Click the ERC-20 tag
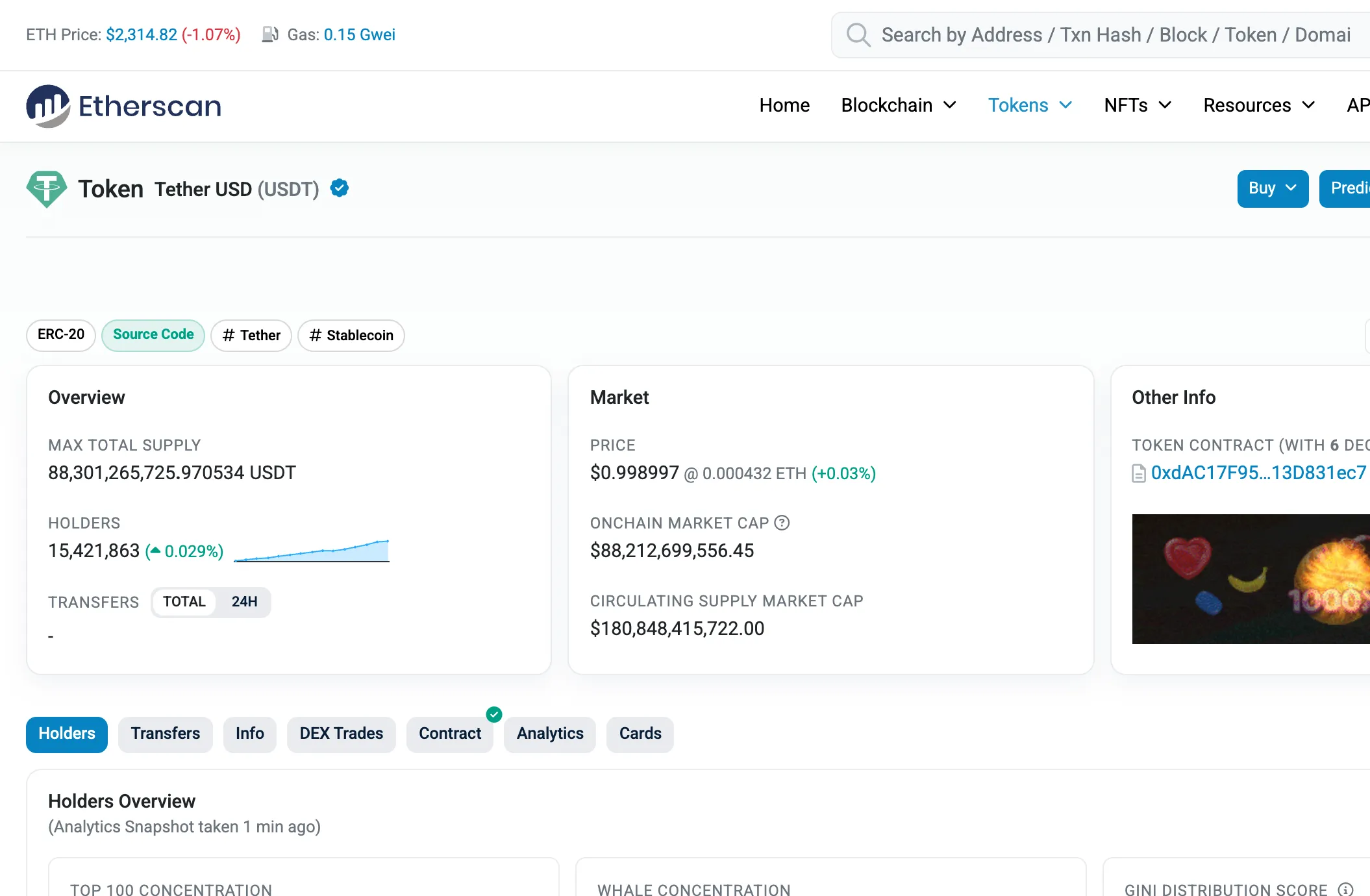 coord(61,335)
